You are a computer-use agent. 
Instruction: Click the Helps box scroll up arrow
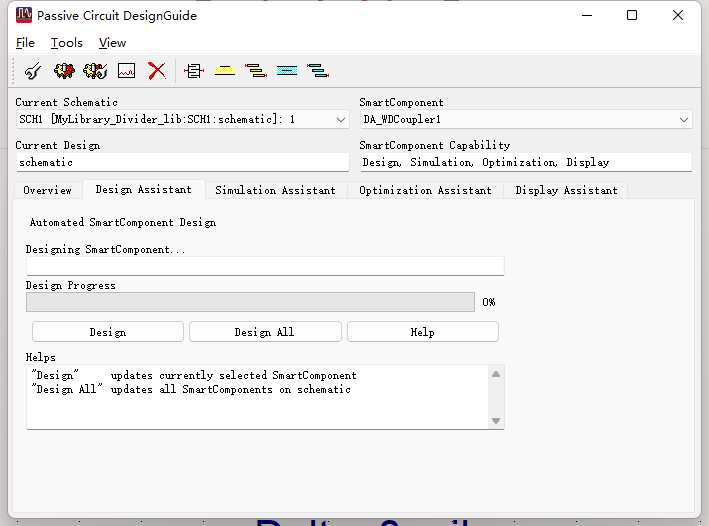496,374
